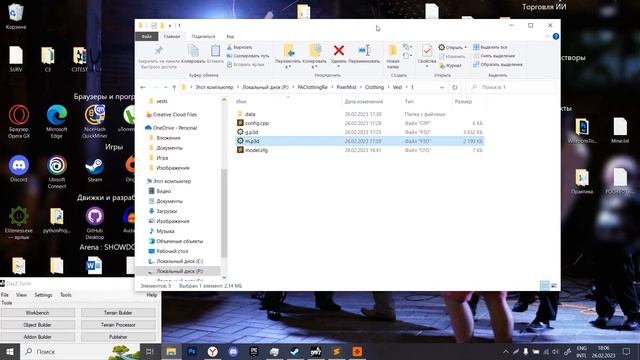Switch to the View ribbon tab
Image resolution: width=640 pixels, height=360 pixels.
point(230,36)
